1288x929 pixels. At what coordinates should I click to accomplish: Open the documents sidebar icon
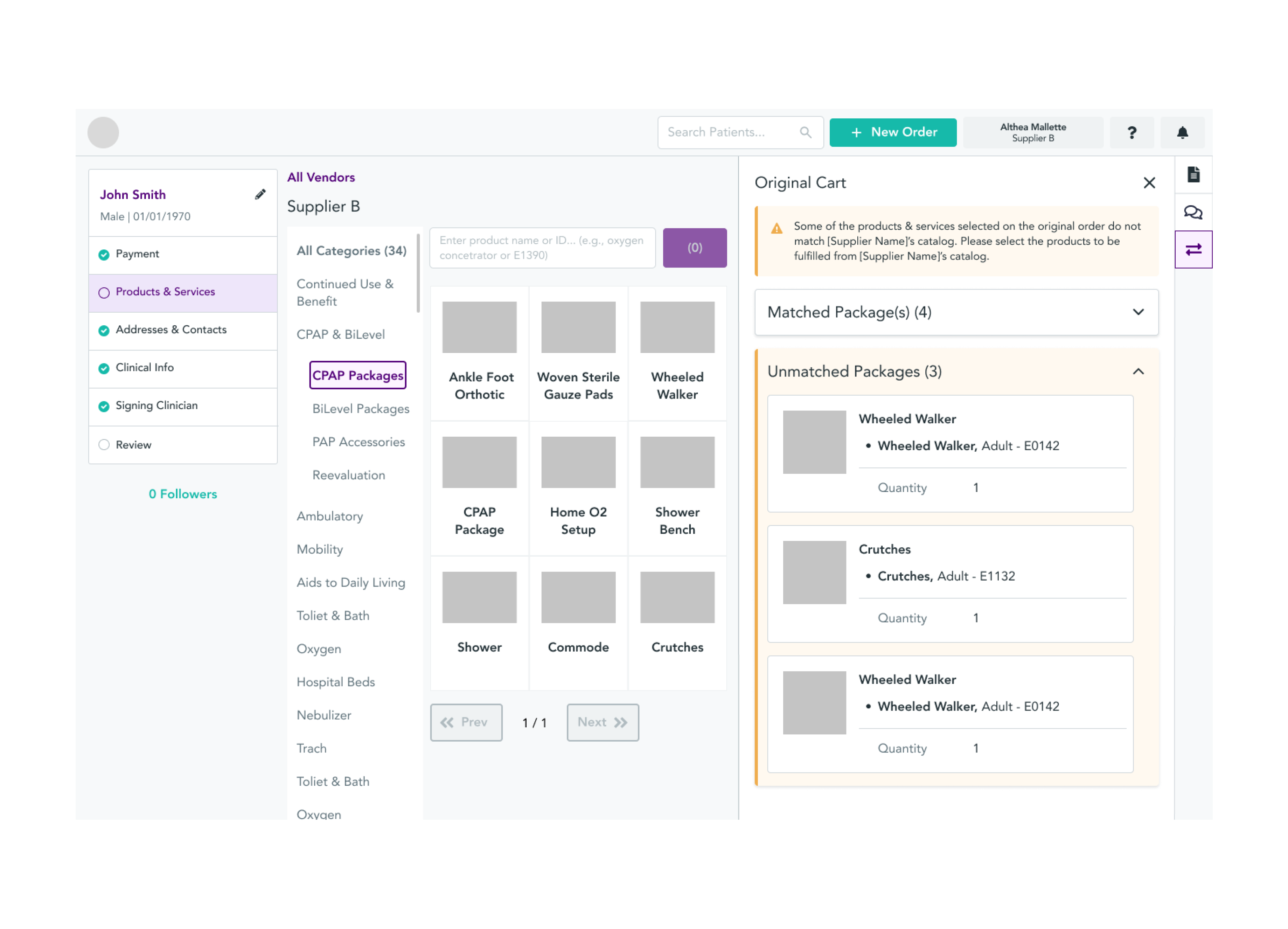[x=1193, y=174]
